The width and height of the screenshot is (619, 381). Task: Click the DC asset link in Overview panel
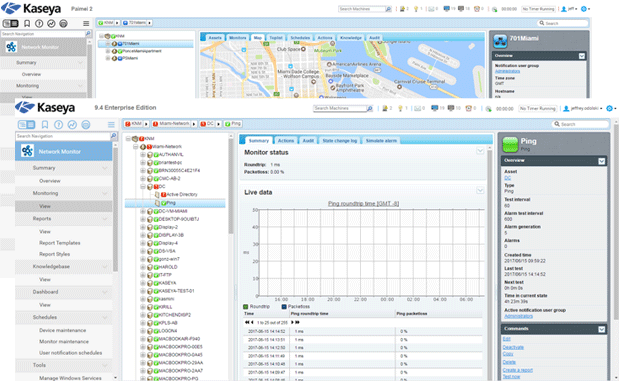point(507,178)
